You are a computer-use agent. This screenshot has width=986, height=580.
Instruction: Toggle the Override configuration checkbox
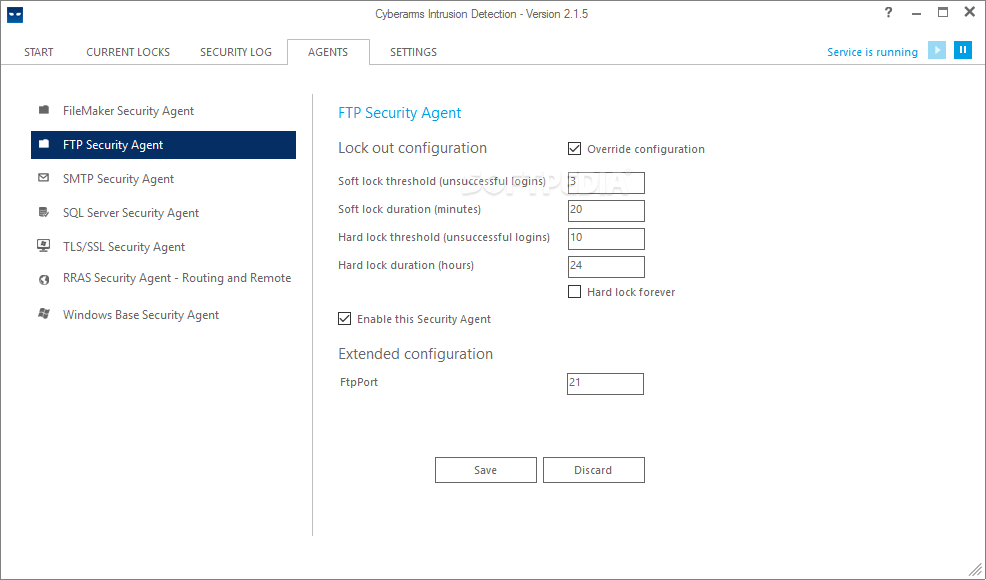[x=574, y=148]
